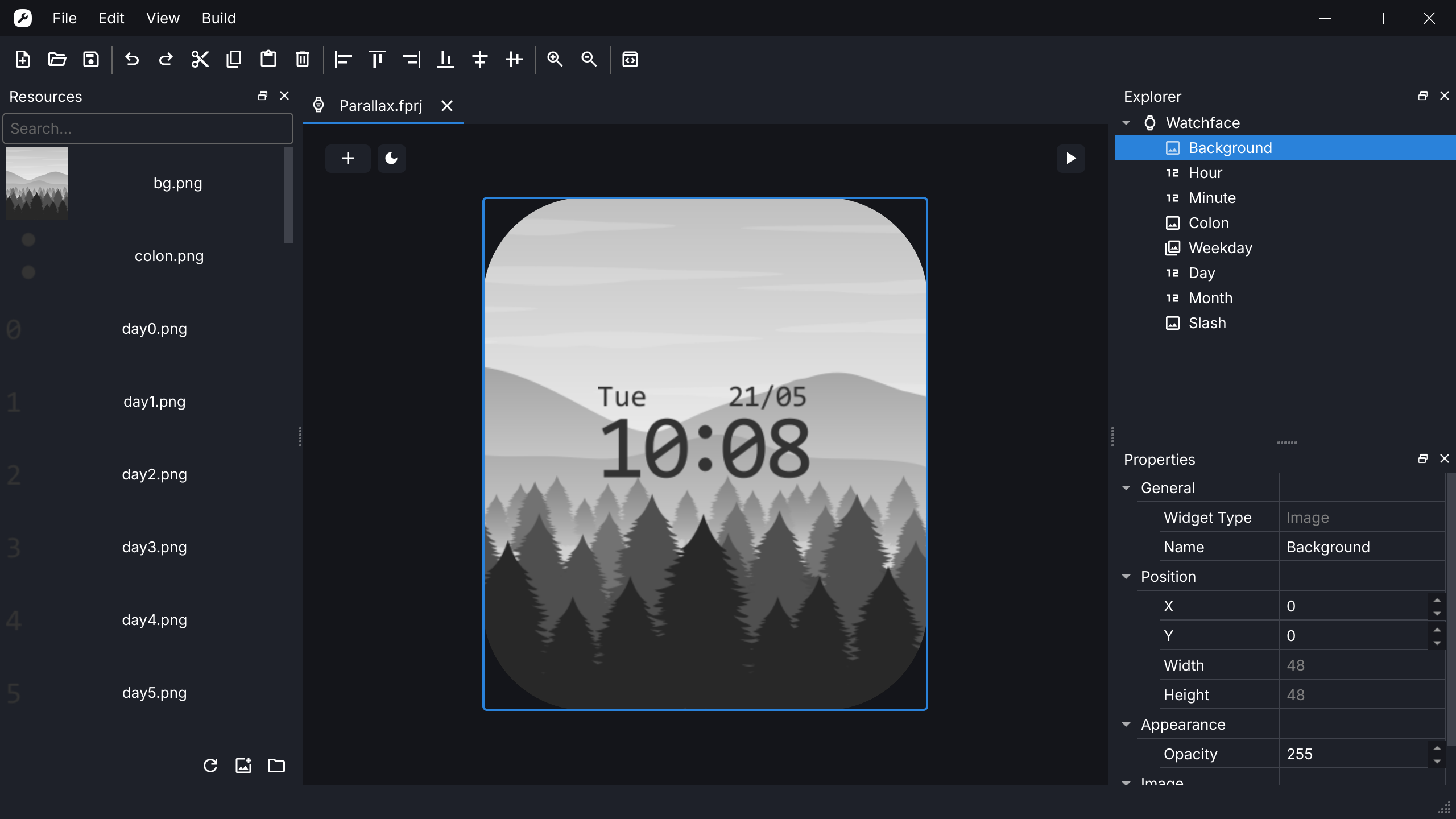Screen dimensions: 1456x819
Task: Click the redo icon in toolbar
Action: 165,59
